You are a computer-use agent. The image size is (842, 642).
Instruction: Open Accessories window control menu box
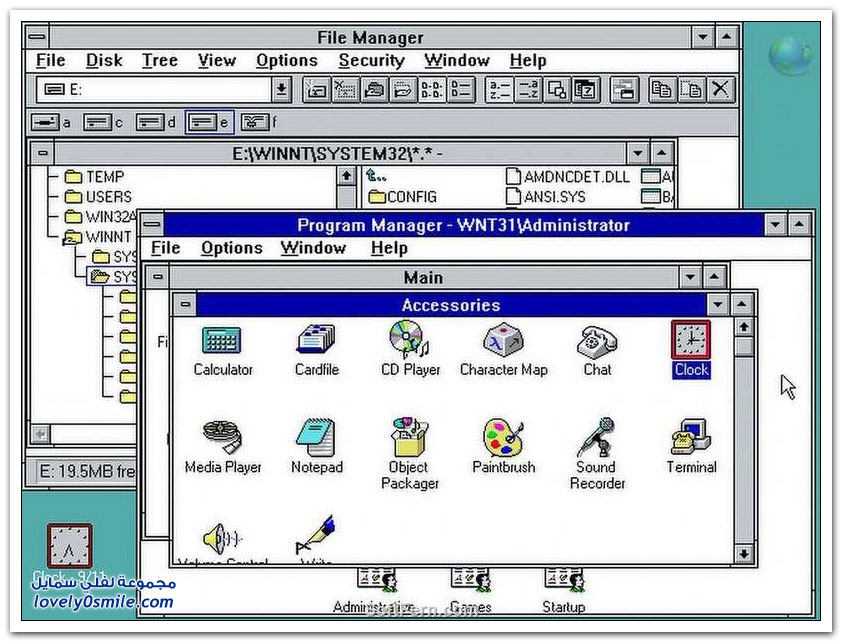click(185, 304)
